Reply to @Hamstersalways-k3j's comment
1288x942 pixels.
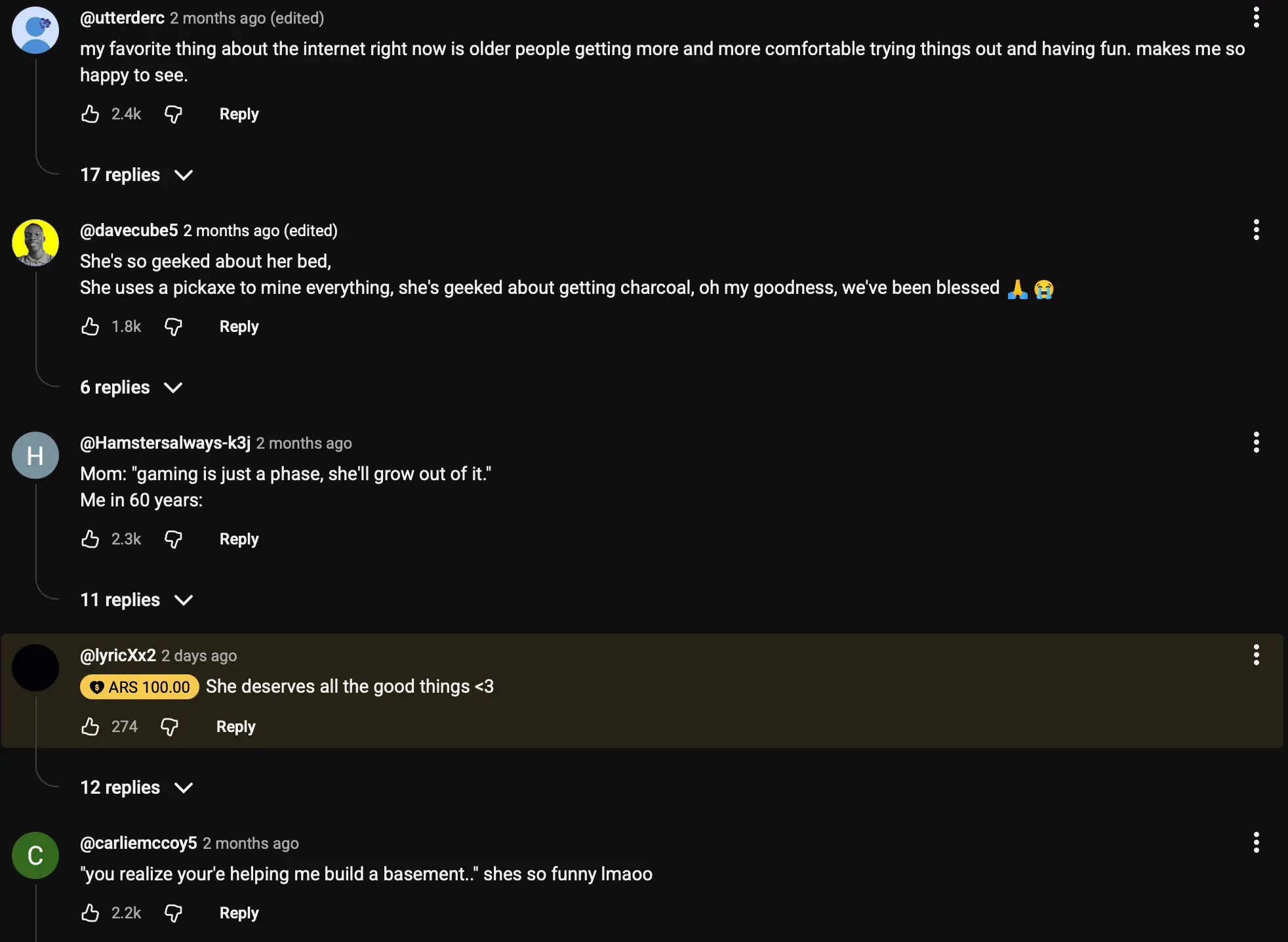click(x=239, y=539)
